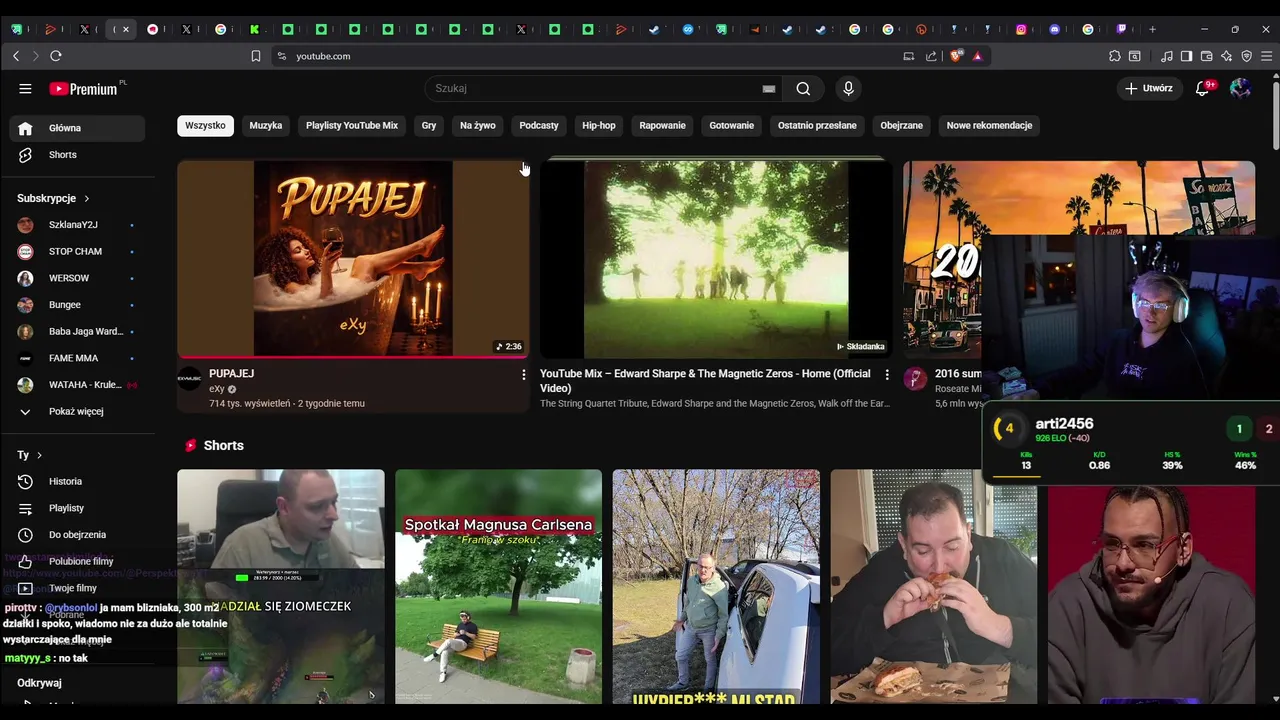Open the media control music note icon
Viewport: 1280px width, 720px height.
(x=1167, y=56)
